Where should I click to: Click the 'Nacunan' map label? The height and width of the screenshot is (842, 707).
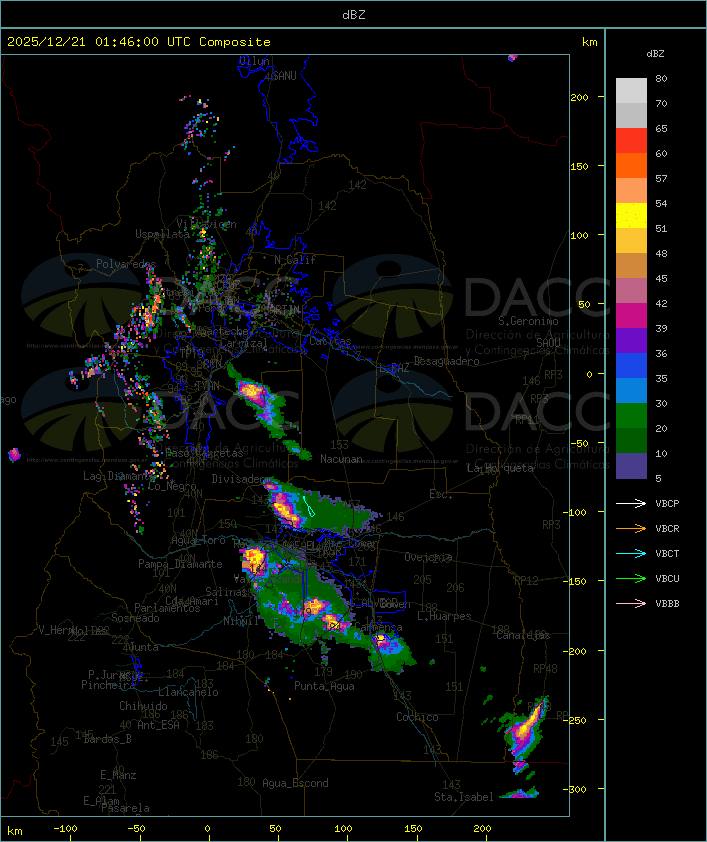coord(341,459)
